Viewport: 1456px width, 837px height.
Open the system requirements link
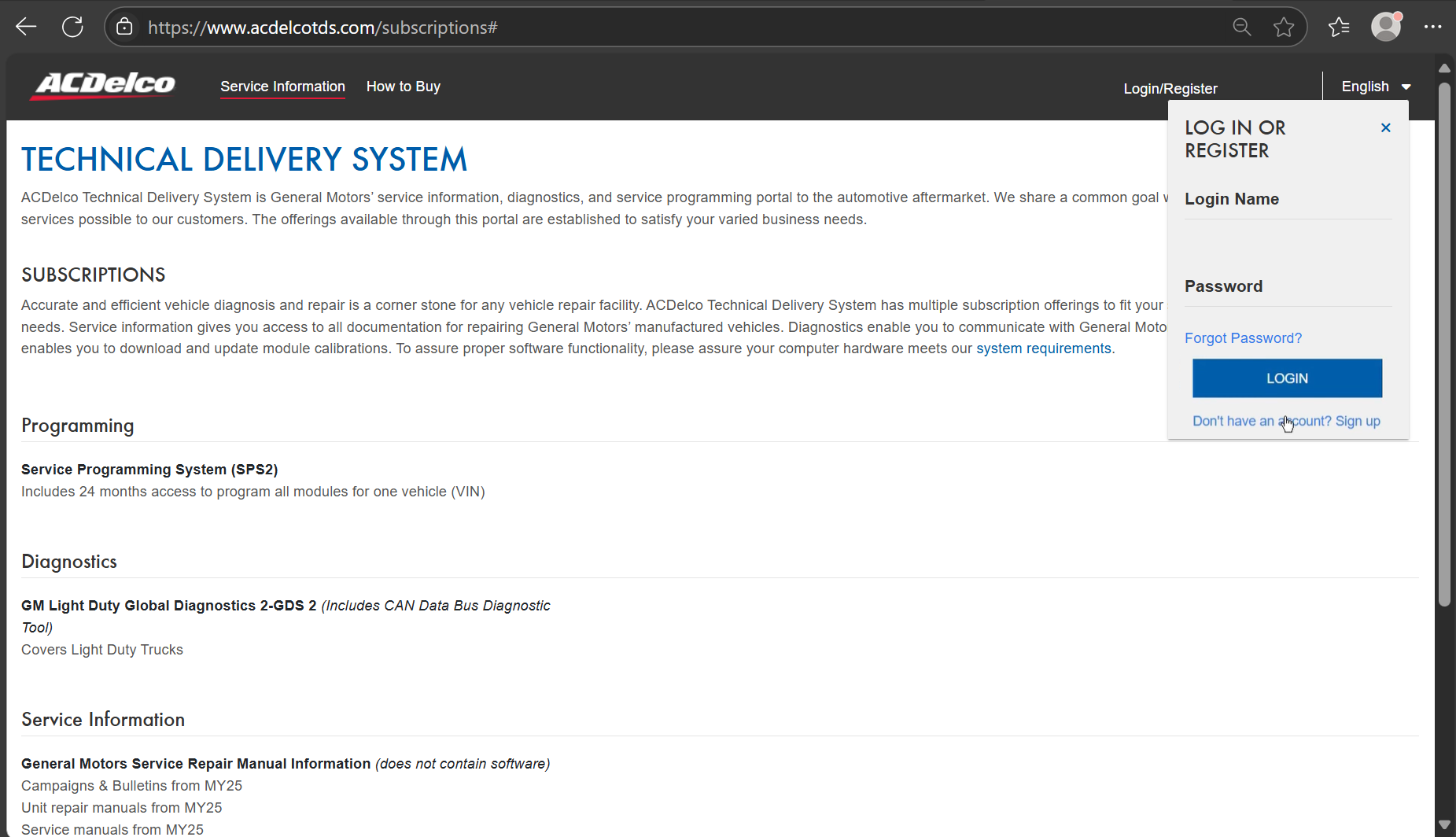pyautogui.click(x=1043, y=348)
